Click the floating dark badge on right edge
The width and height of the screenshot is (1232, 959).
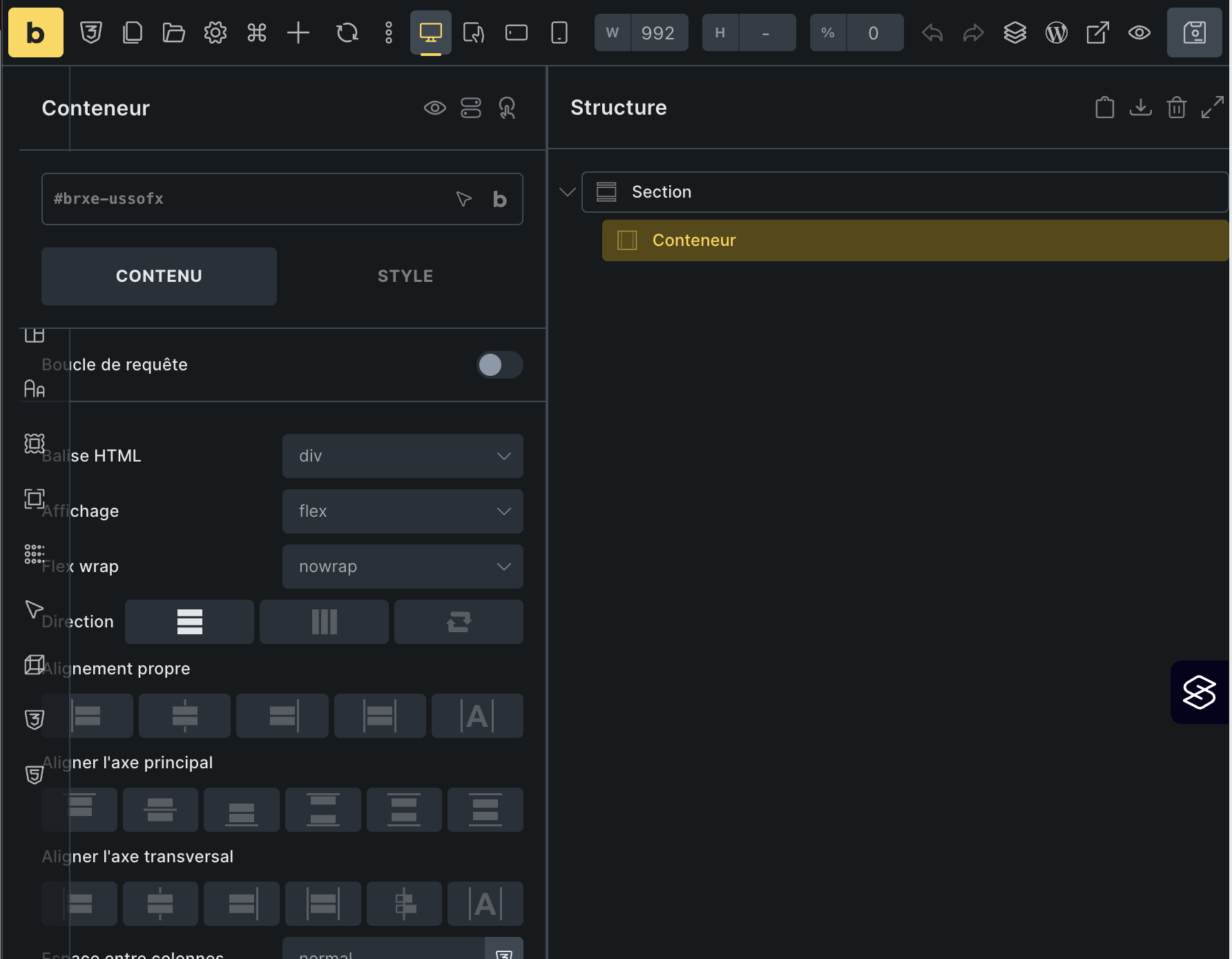[x=1200, y=692]
